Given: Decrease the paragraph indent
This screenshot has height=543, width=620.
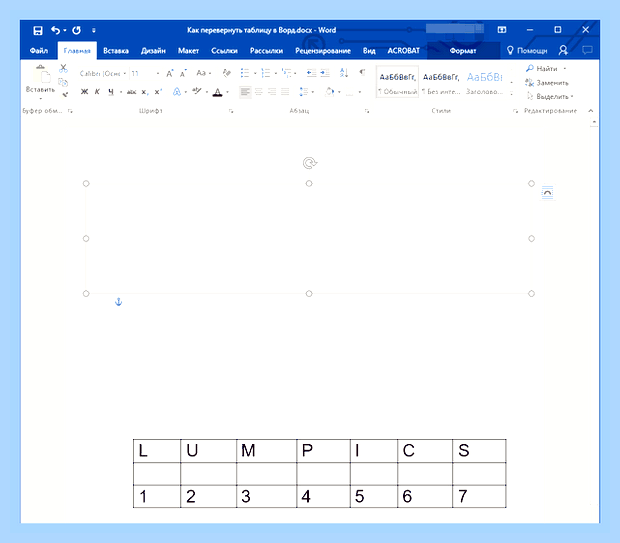Looking at the screenshot, I should pyautogui.click(x=311, y=73).
